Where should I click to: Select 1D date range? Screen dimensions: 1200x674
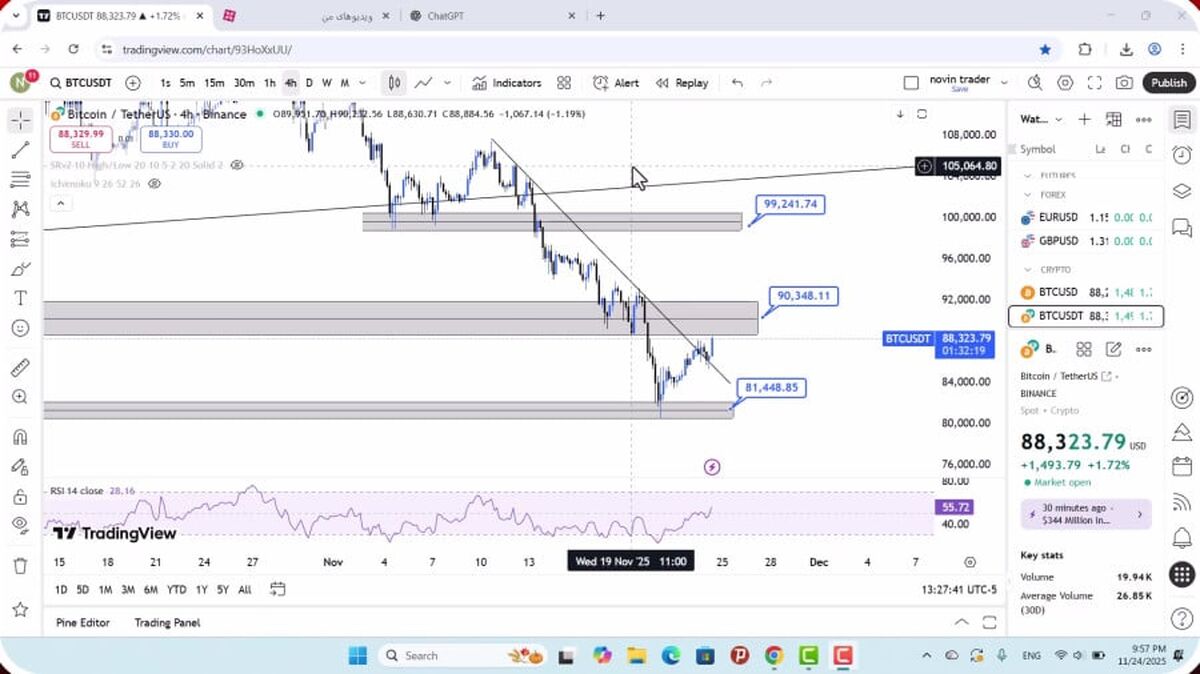click(x=61, y=590)
